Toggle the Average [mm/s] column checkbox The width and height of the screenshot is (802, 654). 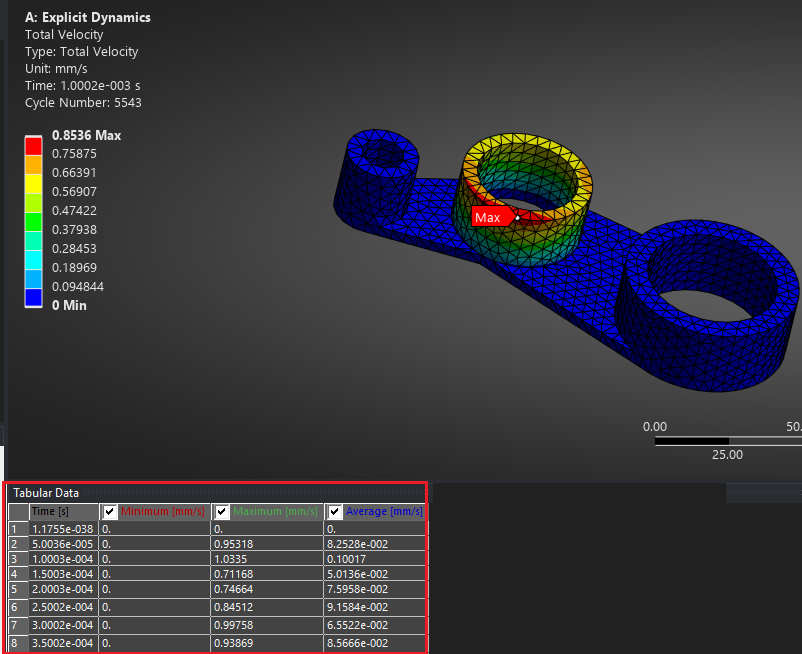coord(335,512)
